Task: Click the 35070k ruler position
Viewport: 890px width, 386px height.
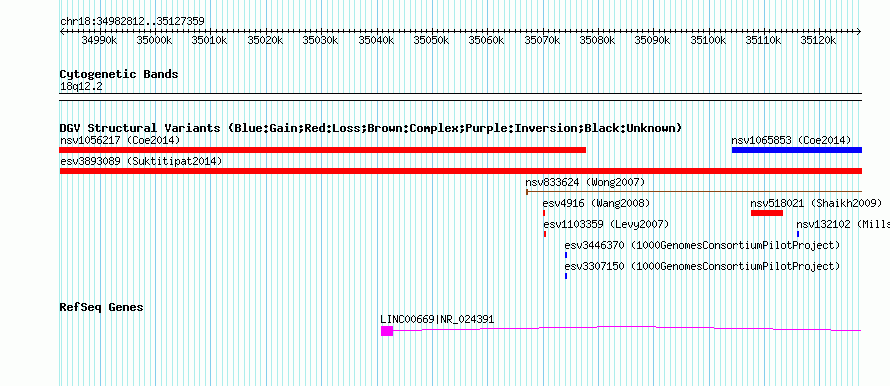Action: (x=542, y=41)
